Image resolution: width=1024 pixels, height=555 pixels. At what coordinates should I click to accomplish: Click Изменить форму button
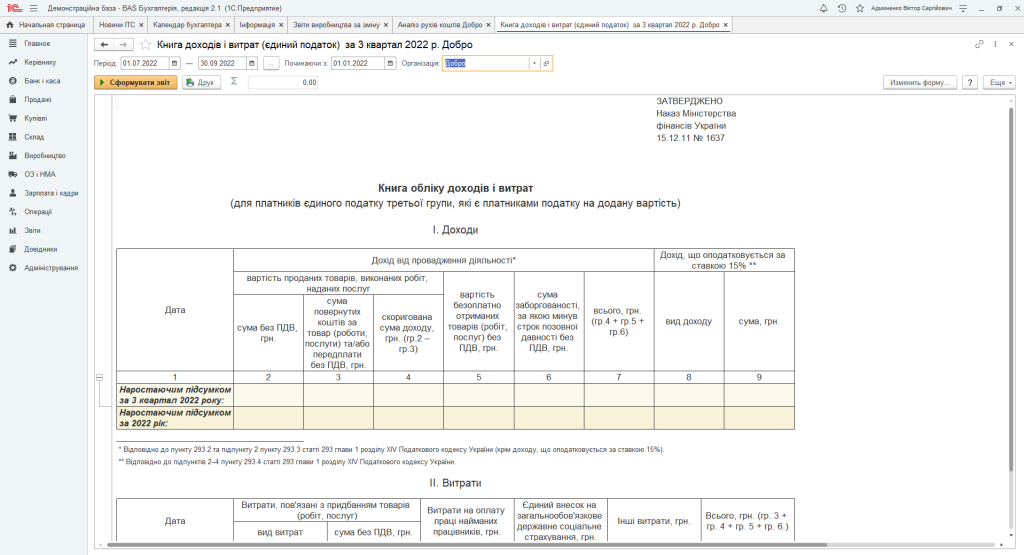click(x=920, y=82)
